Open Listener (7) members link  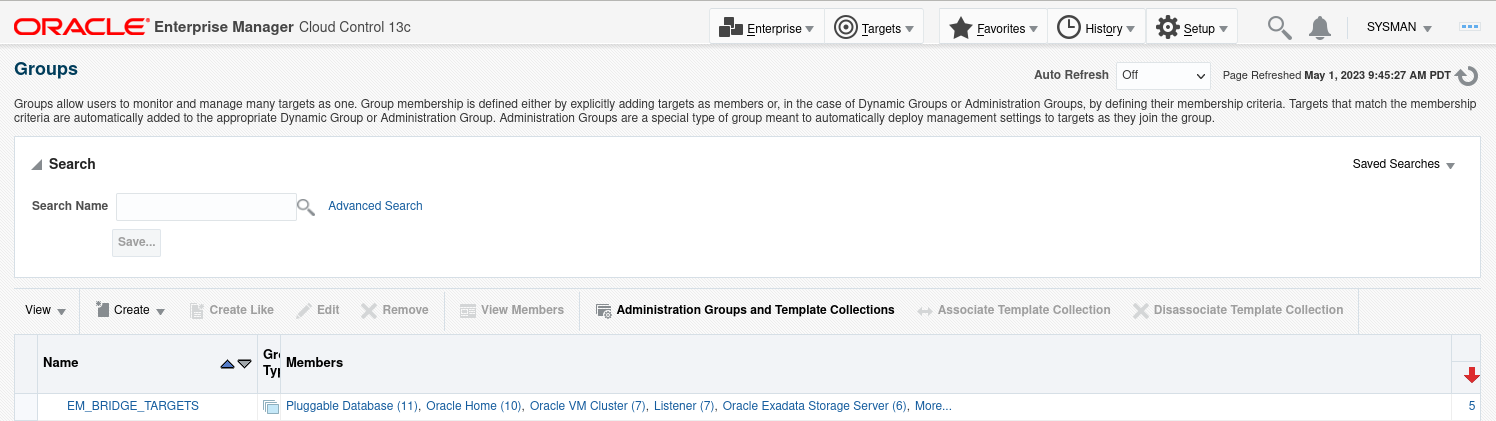pos(684,406)
